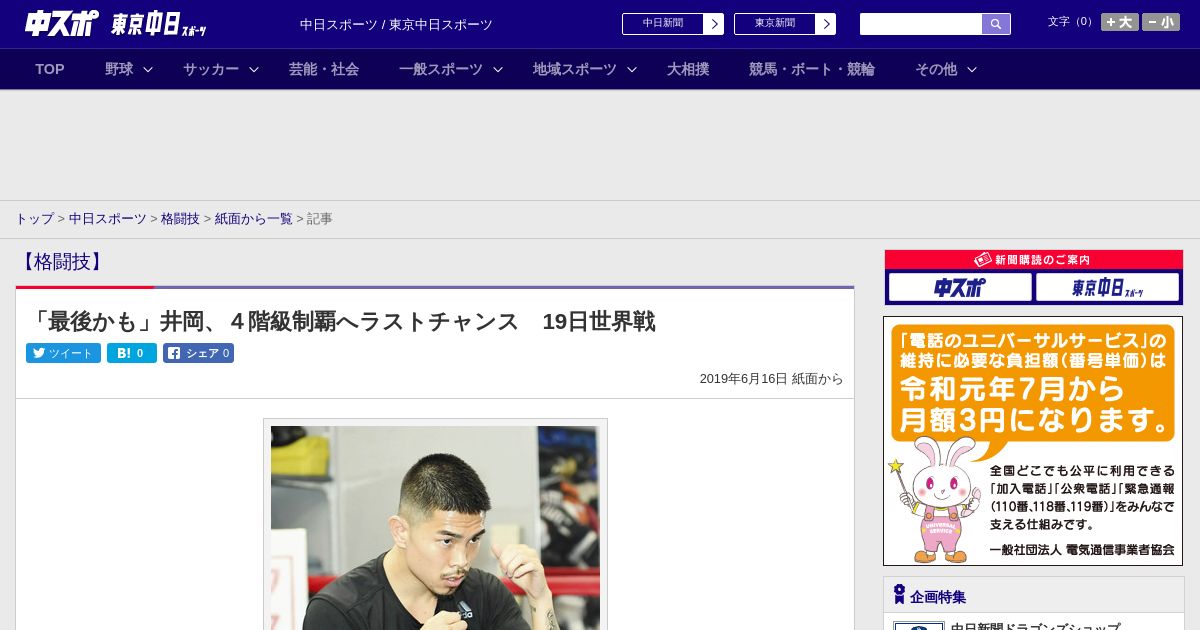Click the 企画特集 ribbon icon

click(899, 595)
